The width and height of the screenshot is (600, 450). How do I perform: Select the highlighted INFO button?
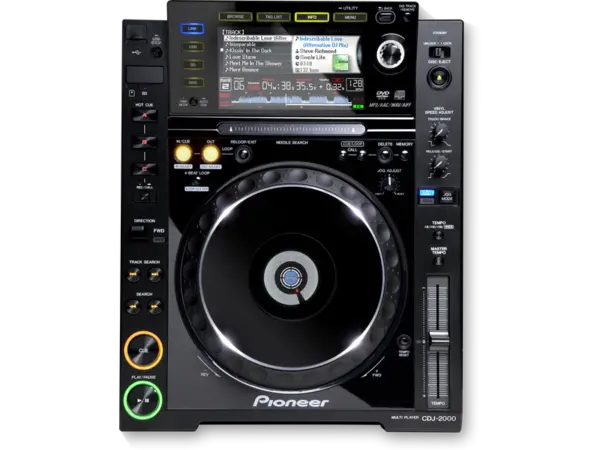(x=312, y=17)
